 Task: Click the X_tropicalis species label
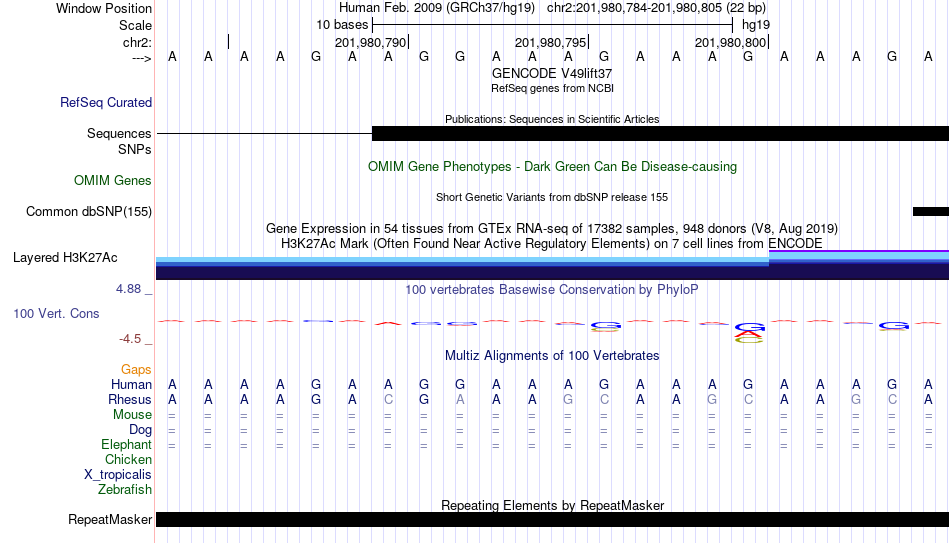point(118,475)
